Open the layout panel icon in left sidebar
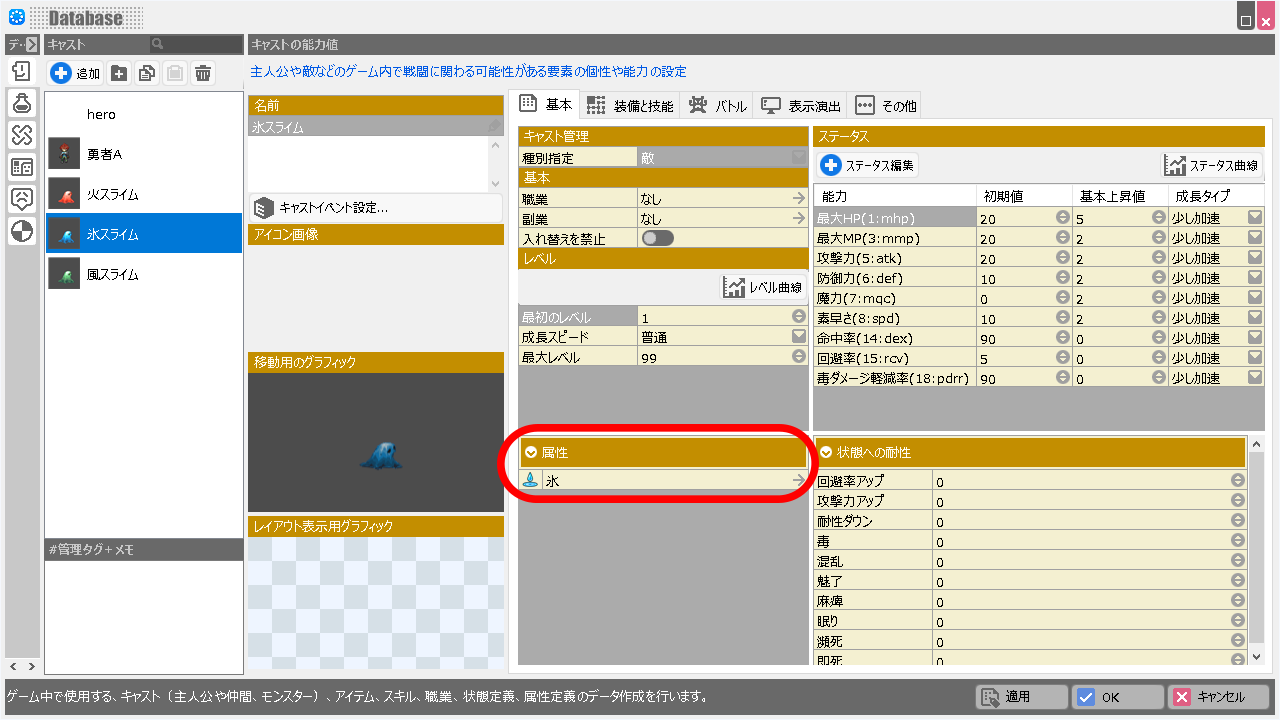The image size is (1280, 720). (x=22, y=167)
